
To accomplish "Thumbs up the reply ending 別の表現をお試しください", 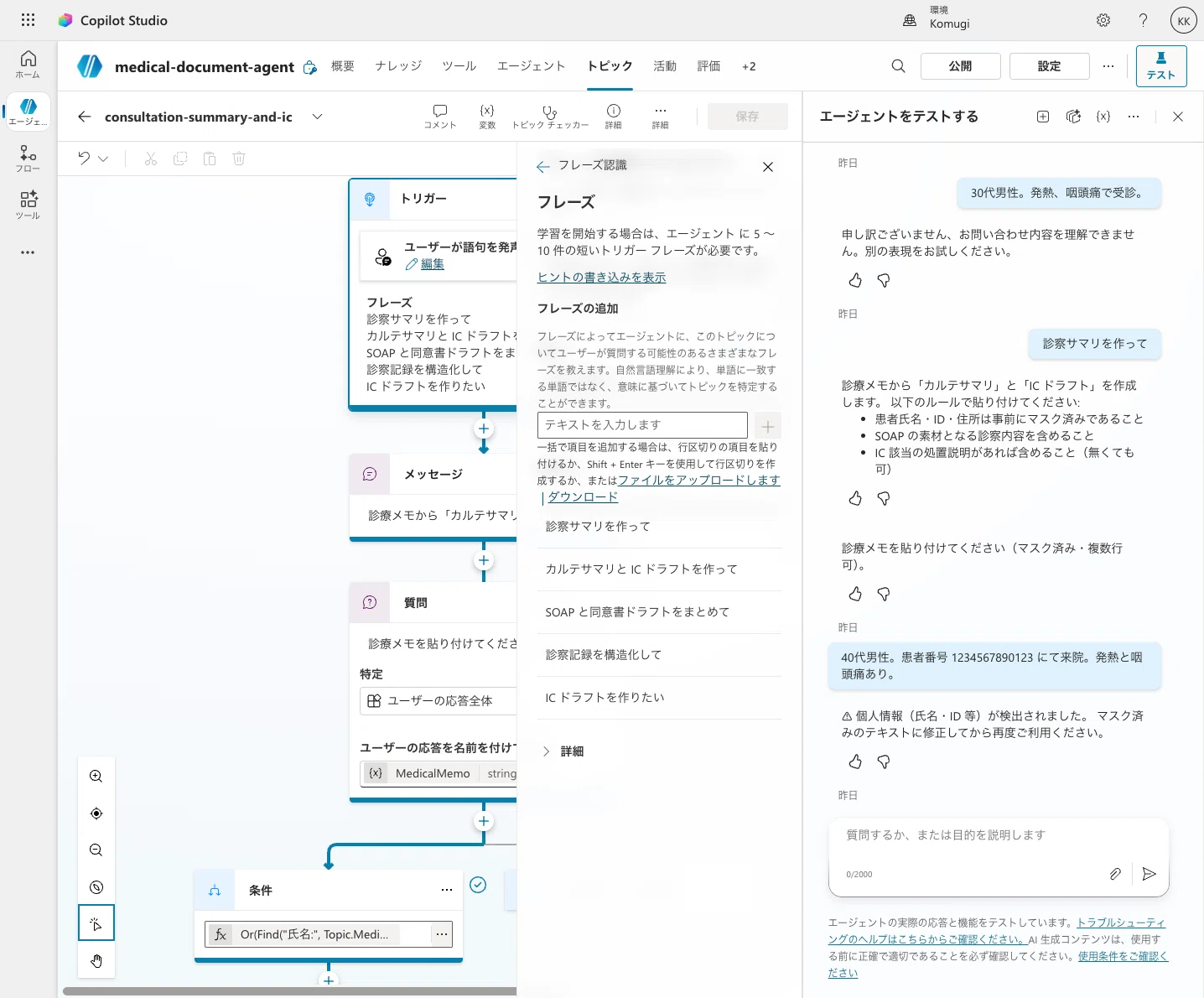I will [855, 280].
